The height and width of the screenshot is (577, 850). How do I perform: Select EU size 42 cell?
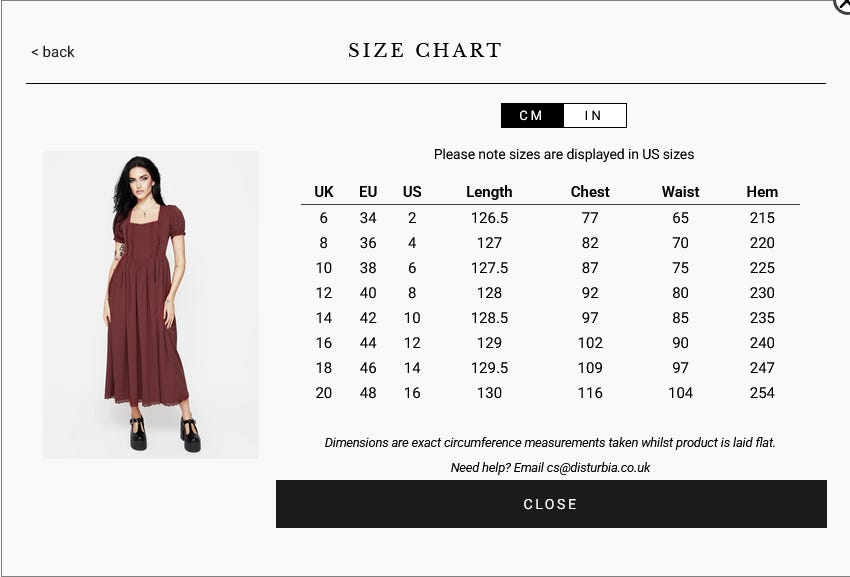click(x=368, y=318)
